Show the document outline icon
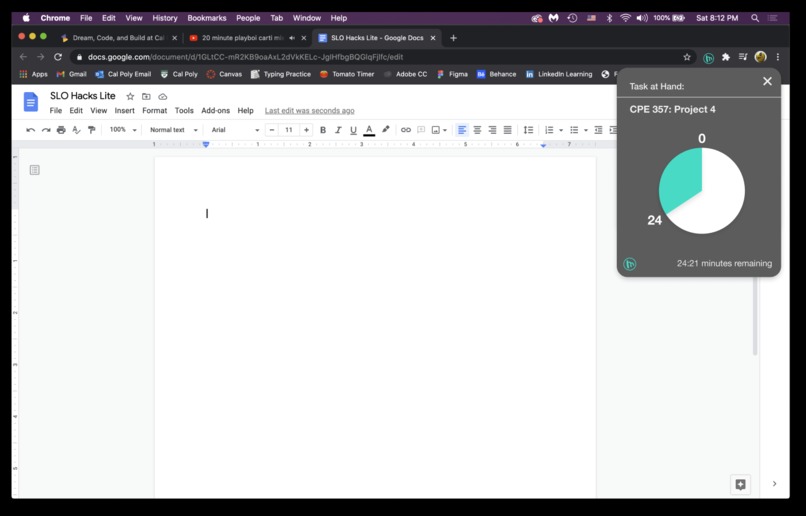 (x=34, y=170)
